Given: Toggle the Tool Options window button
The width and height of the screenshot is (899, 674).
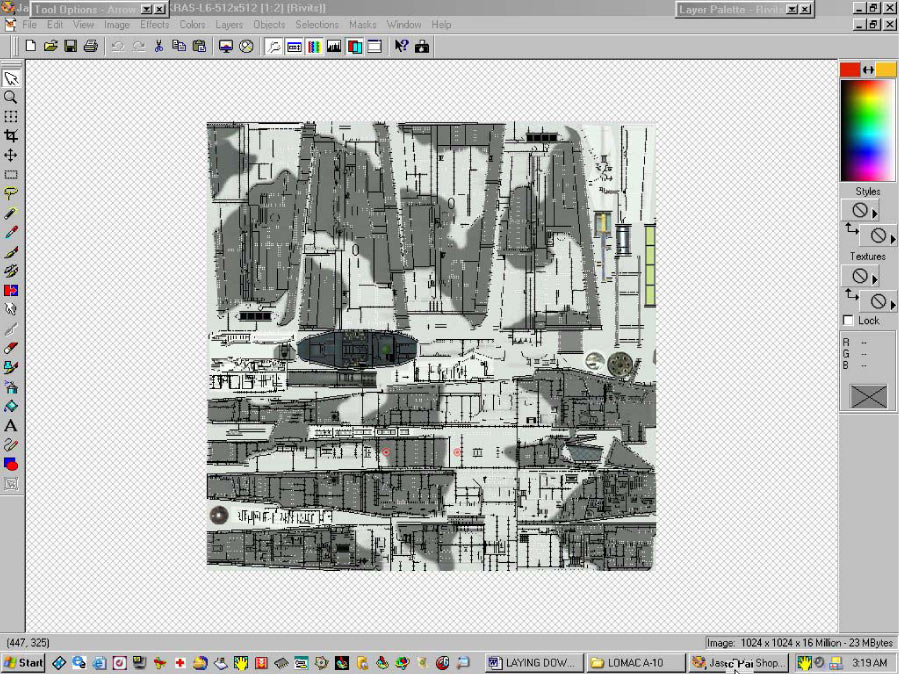Looking at the screenshot, I should point(294,46).
